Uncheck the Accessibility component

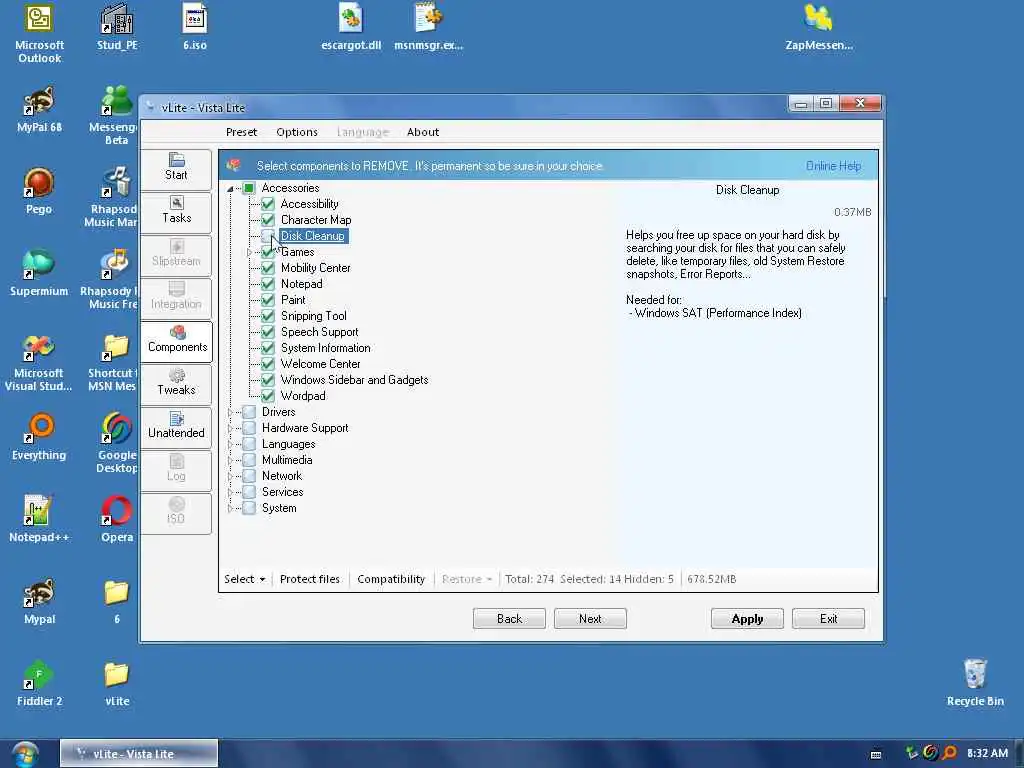(x=268, y=204)
